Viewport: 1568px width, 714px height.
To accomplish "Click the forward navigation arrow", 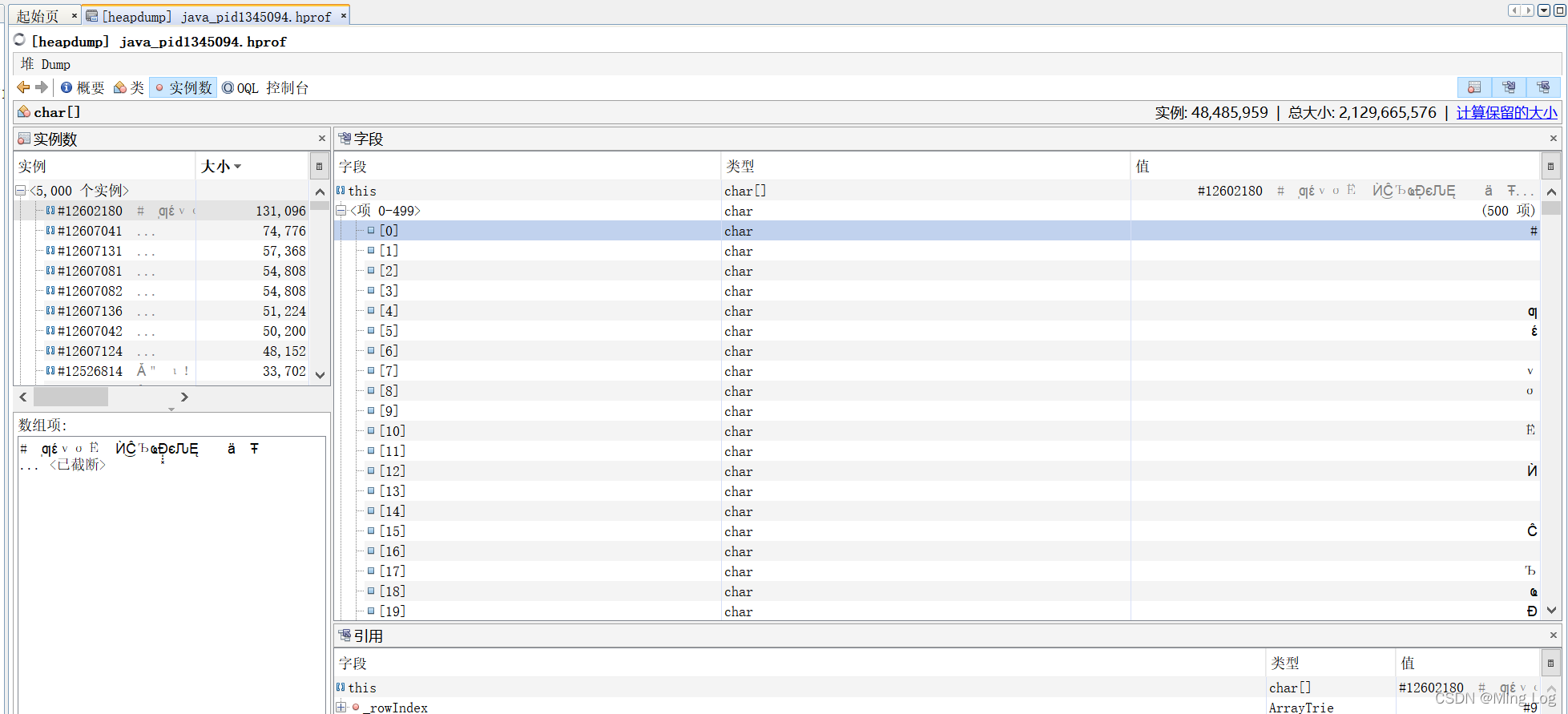I will (x=42, y=87).
